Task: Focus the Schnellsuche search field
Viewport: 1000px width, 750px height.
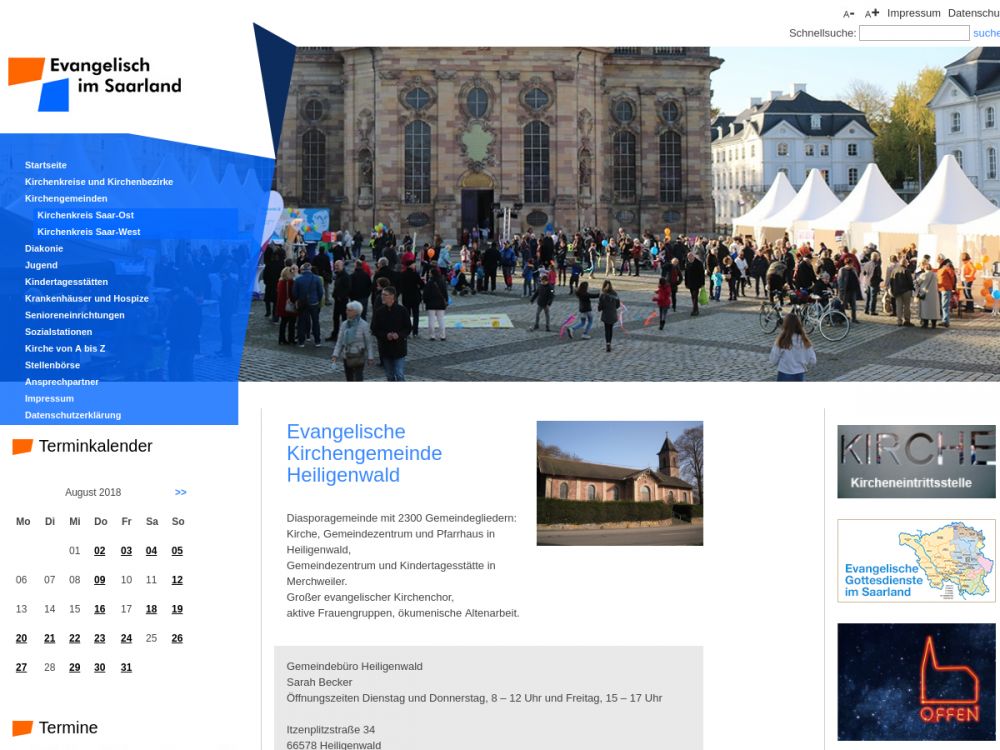Action: click(x=913, y=33)
